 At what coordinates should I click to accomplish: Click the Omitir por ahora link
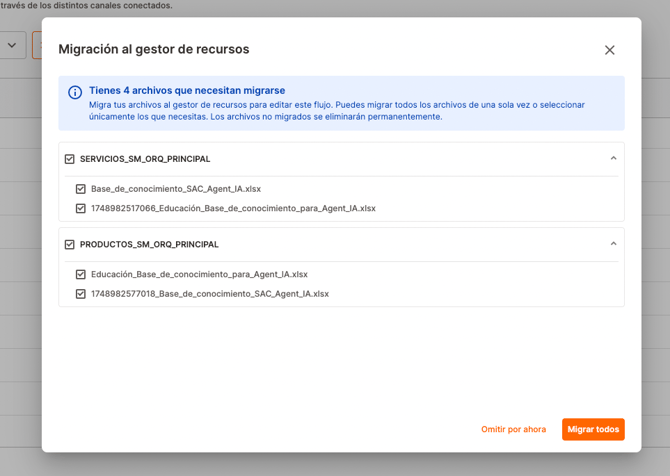point(513,430)
